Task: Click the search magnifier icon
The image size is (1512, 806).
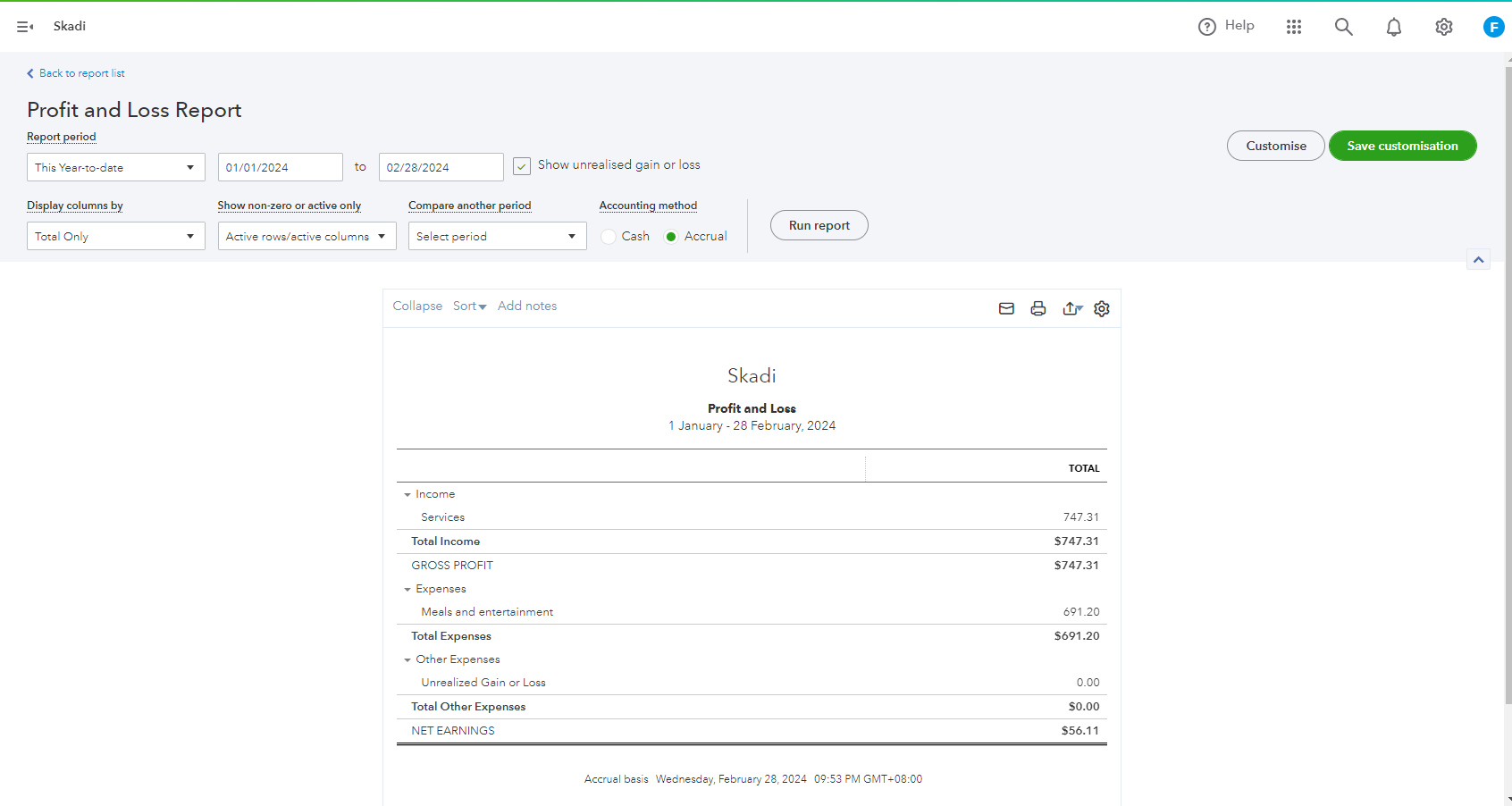Action: coord(1343,27)
